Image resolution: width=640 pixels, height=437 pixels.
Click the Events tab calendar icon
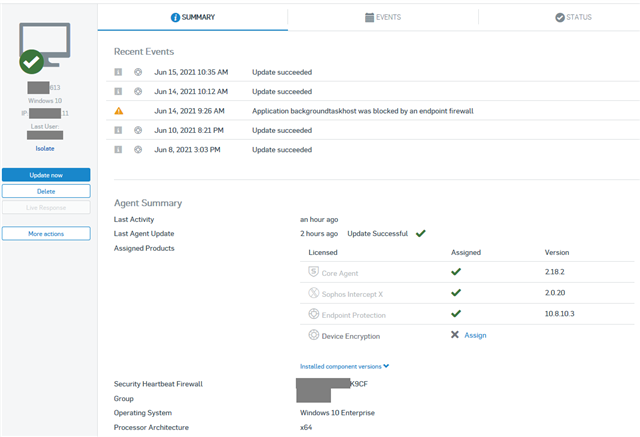pos(369,18)
